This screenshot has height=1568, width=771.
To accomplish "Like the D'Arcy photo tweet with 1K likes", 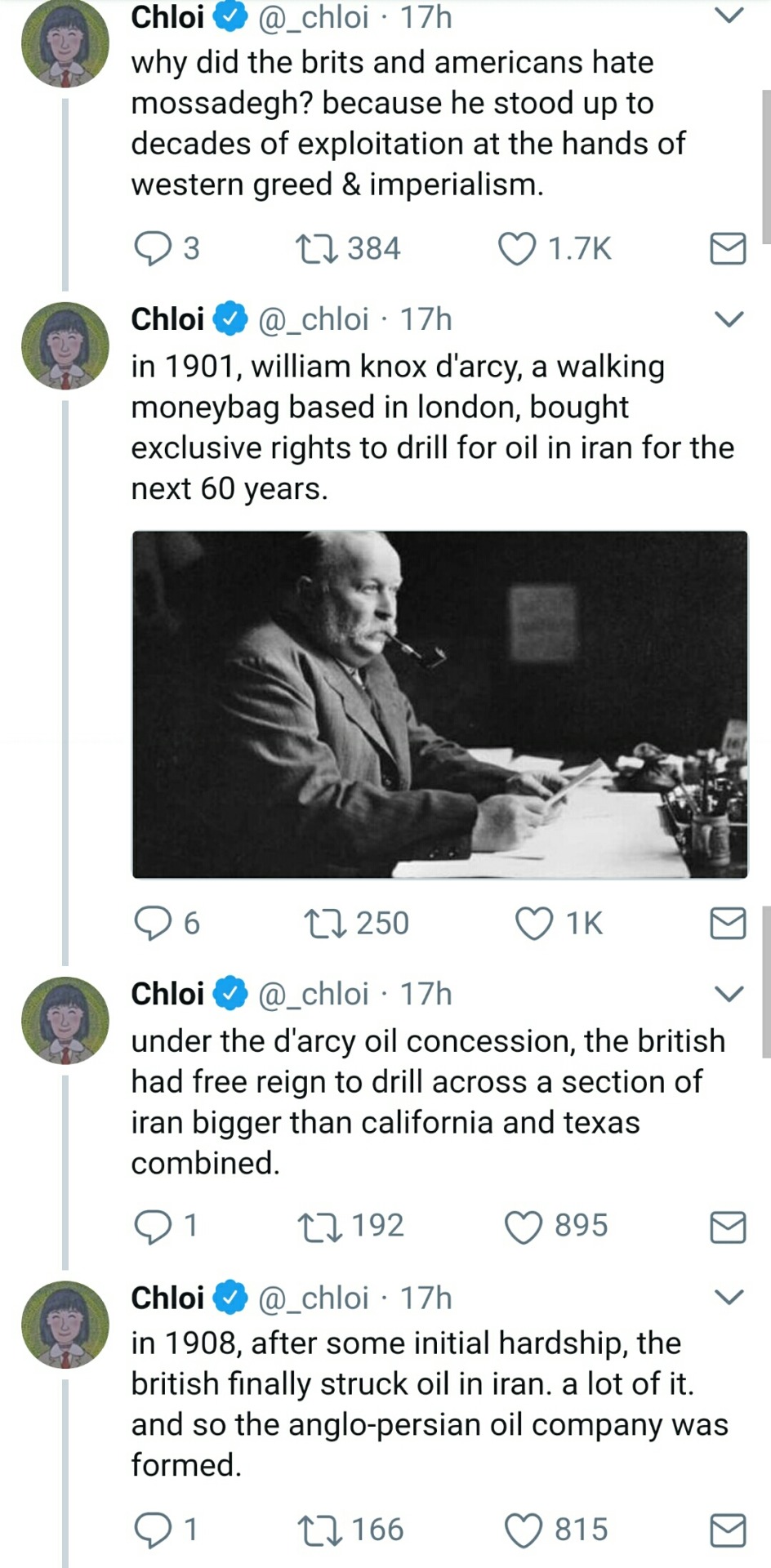I will [x=534, y=923].
